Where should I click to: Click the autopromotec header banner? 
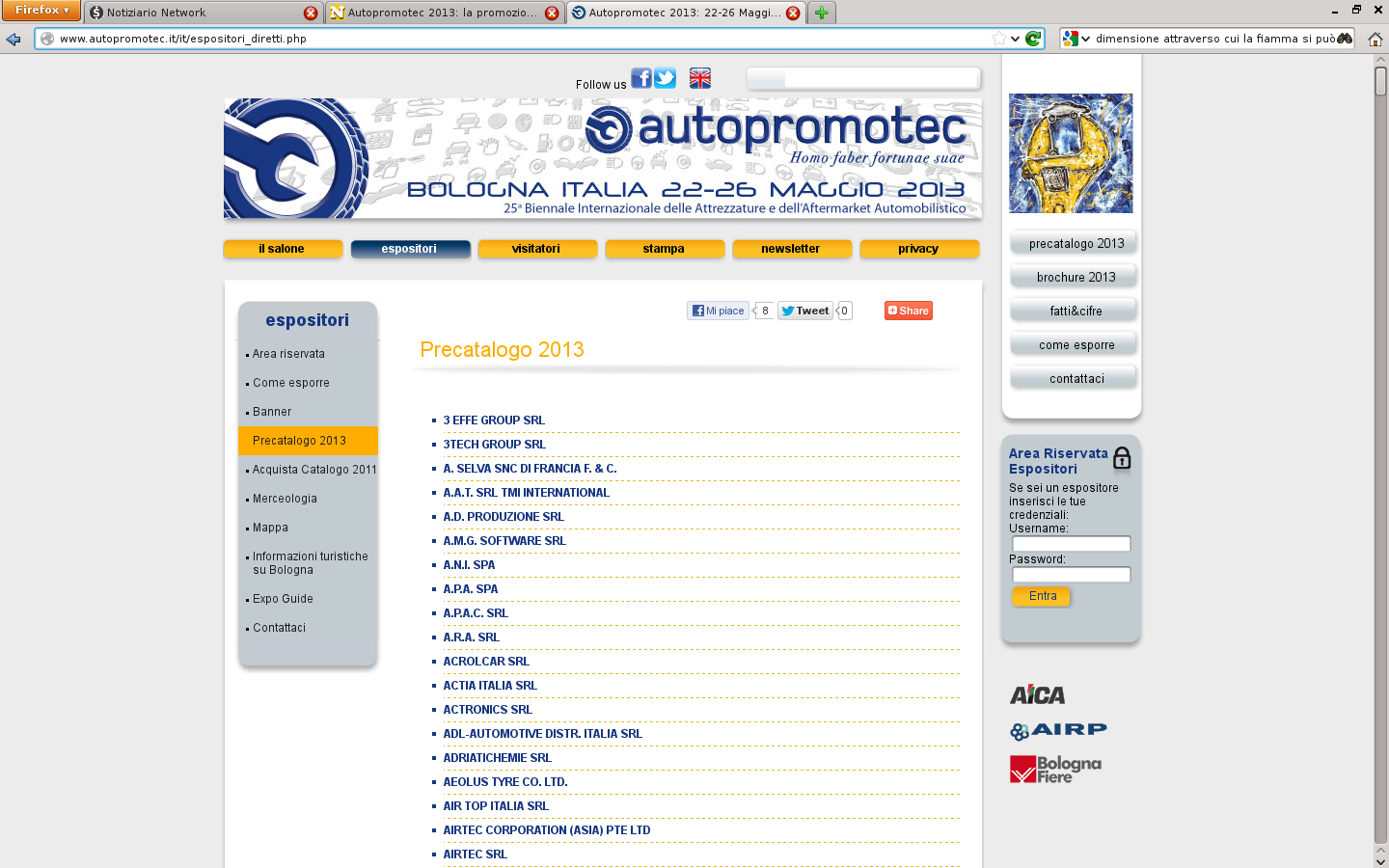point(603,158)
